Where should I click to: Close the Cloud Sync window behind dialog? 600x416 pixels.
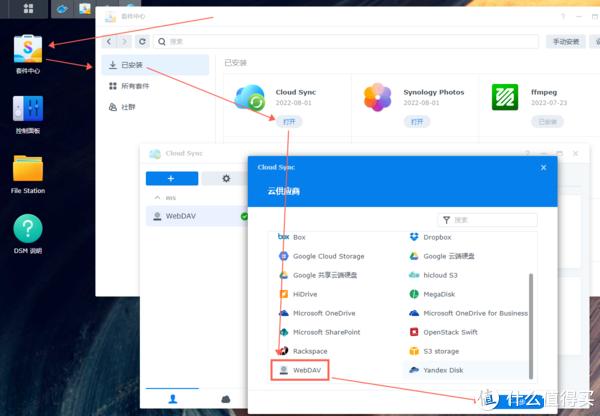[x=575, y=153]
